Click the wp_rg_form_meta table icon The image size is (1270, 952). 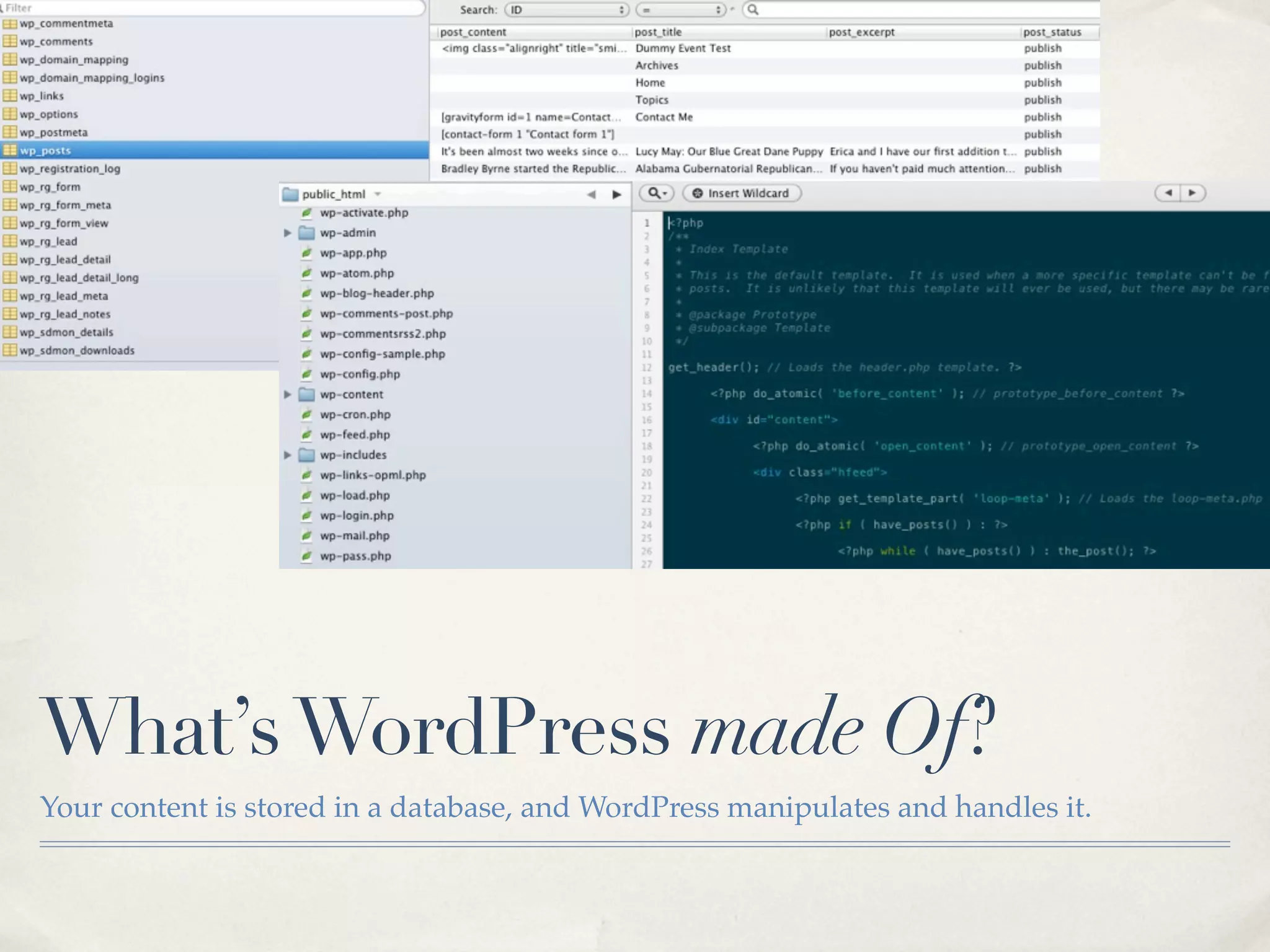pos(9,205)
